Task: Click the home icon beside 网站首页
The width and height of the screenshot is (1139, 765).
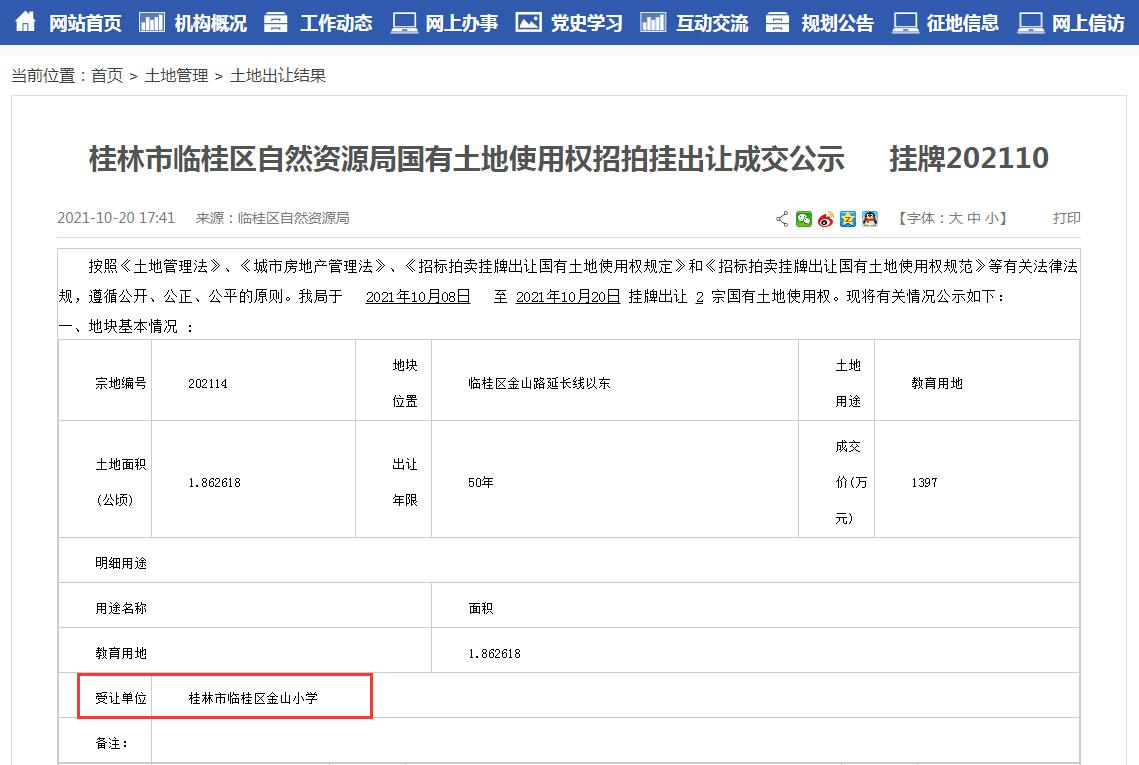Action: tap(25, 21)
